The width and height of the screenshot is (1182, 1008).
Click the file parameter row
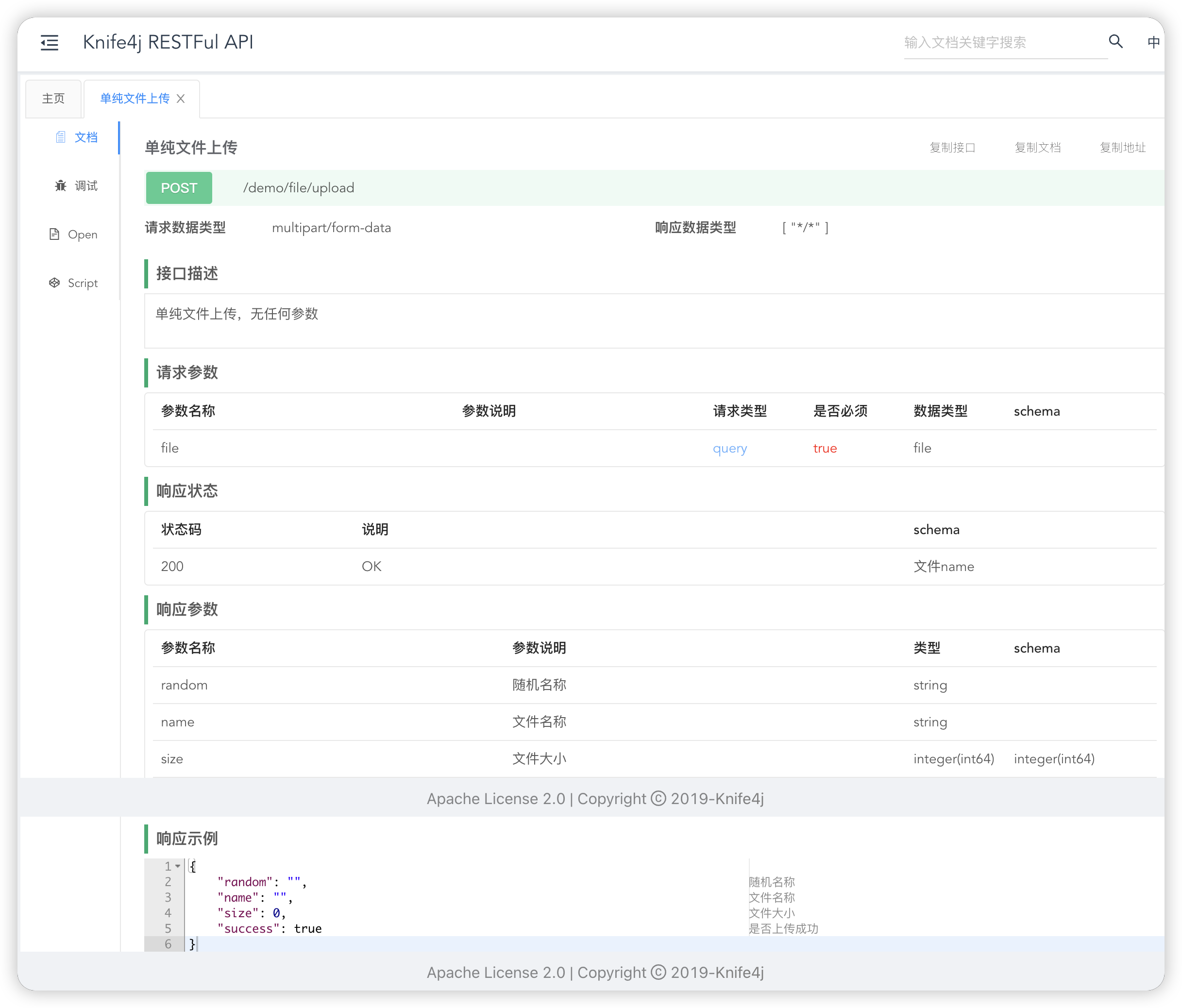coord(170,448)
